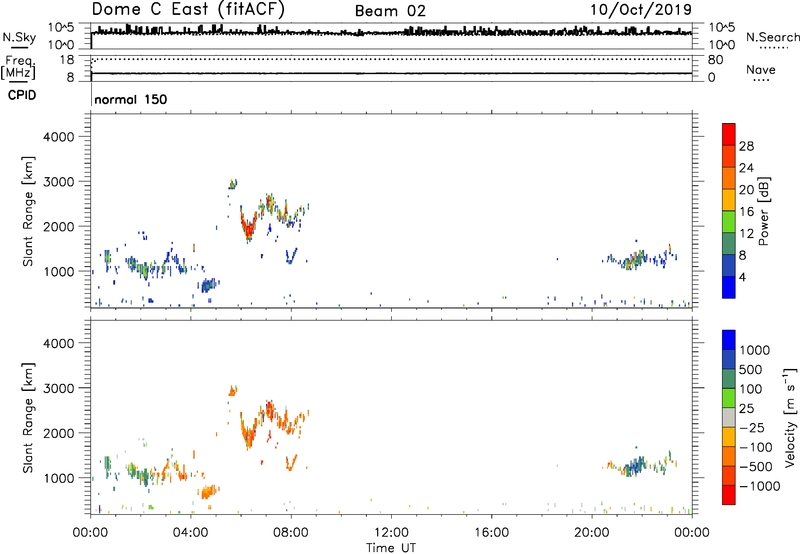Click the 'Velocity [m s-1]' color bar label
800x554 pixels.
coord(790,417)
